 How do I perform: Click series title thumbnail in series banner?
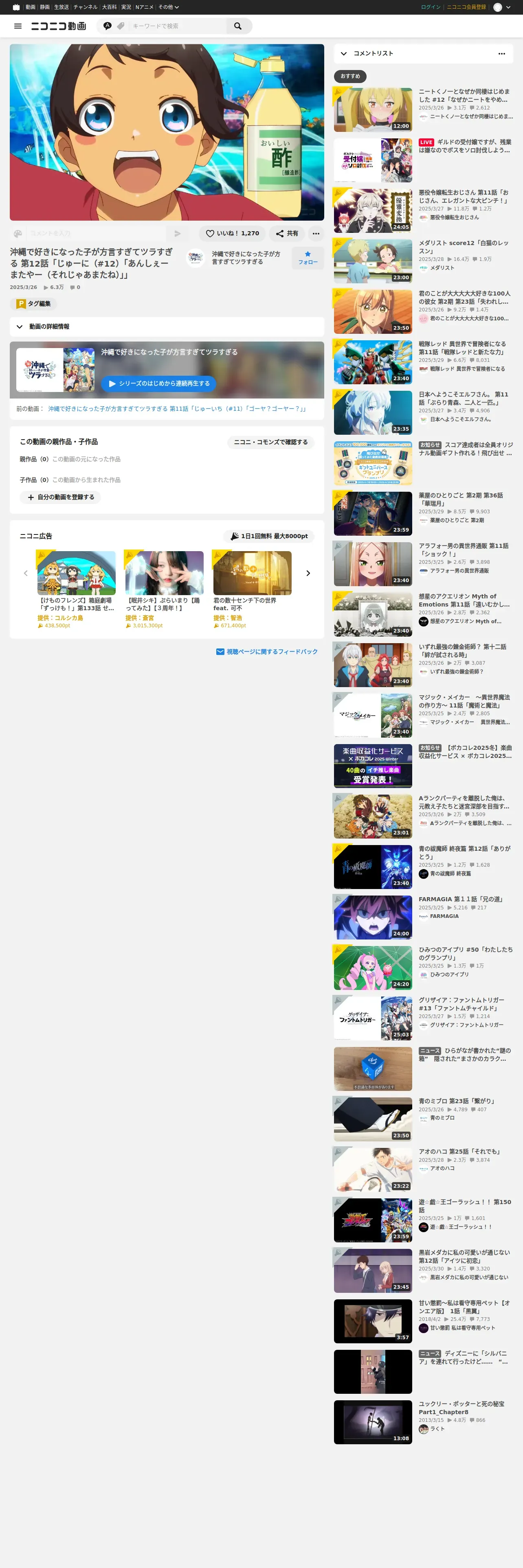(55, 370)
